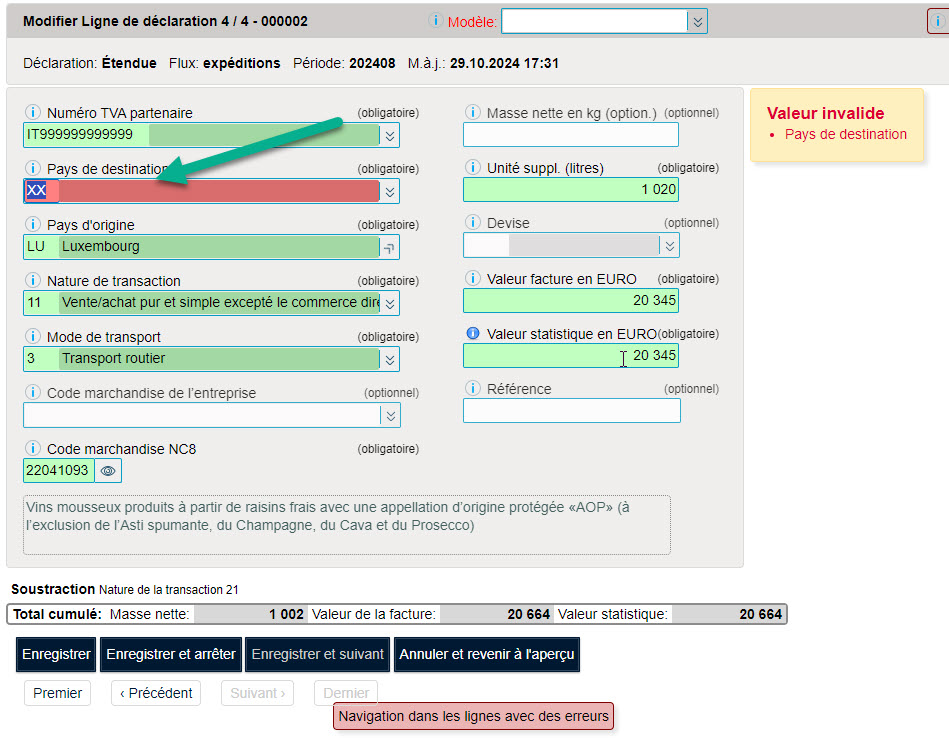Click the Dernier navigation button
949x738 pixels.
[346, 693]
